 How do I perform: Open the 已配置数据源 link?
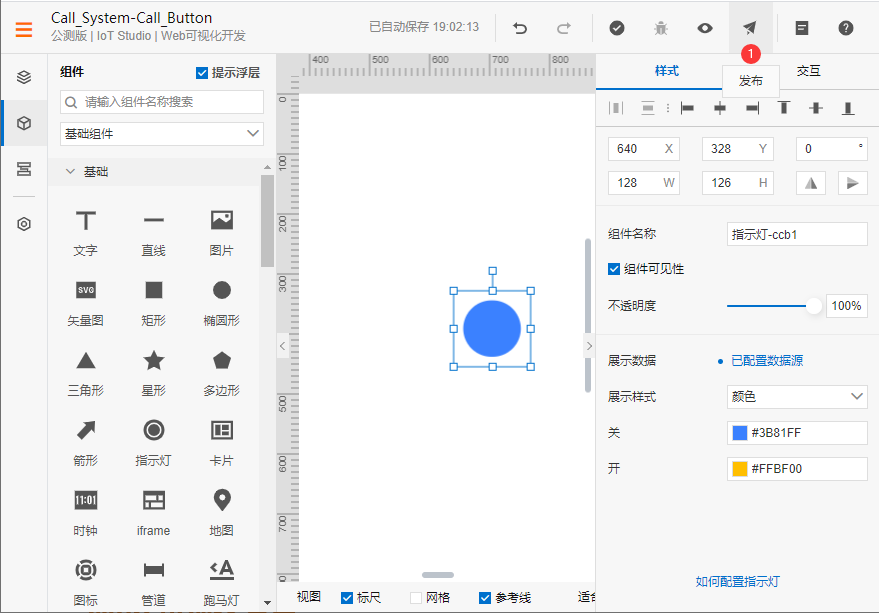pyautogui.click(x=767, y=361)
